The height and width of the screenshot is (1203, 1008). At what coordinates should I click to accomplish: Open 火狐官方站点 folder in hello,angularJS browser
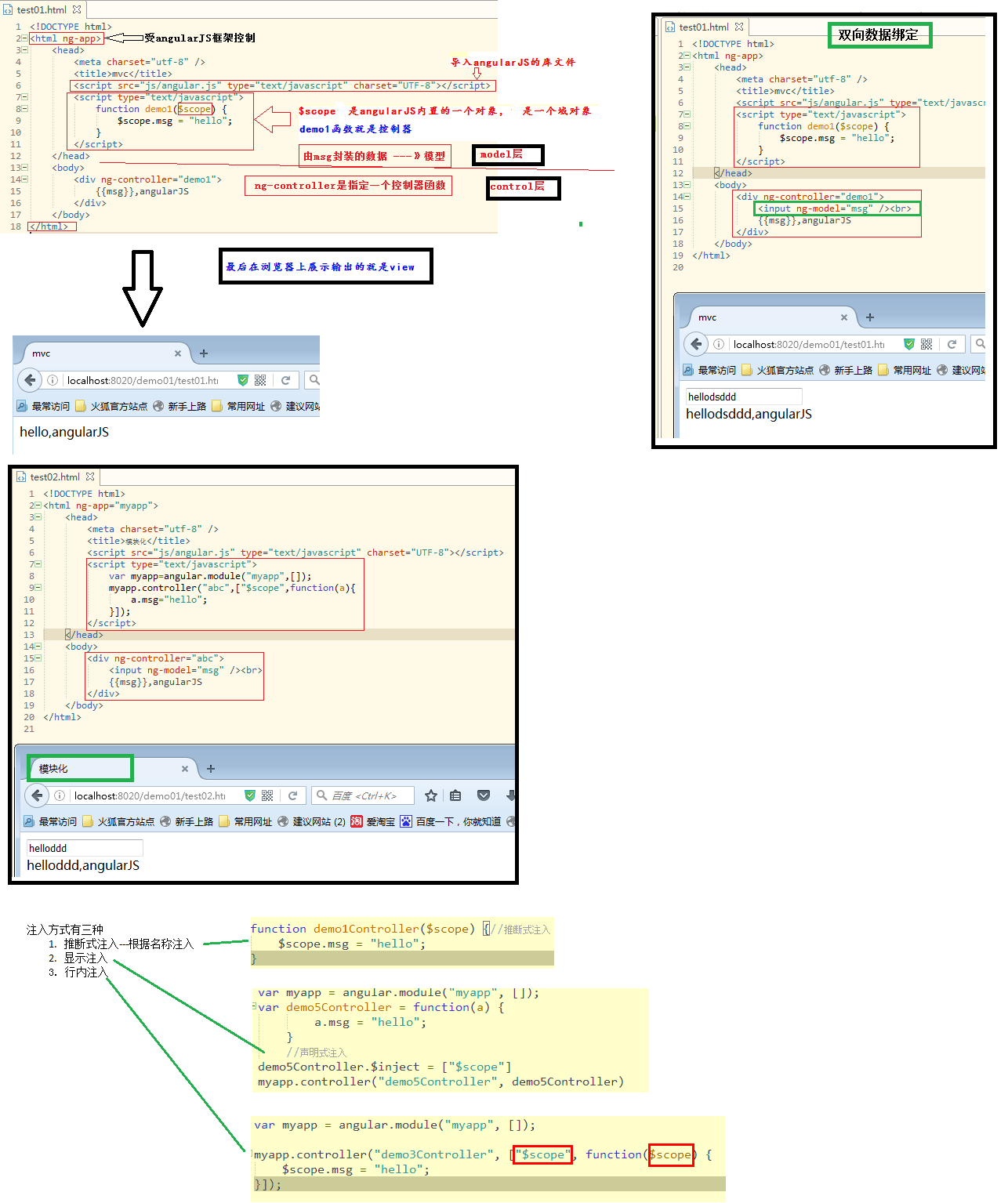111,406
